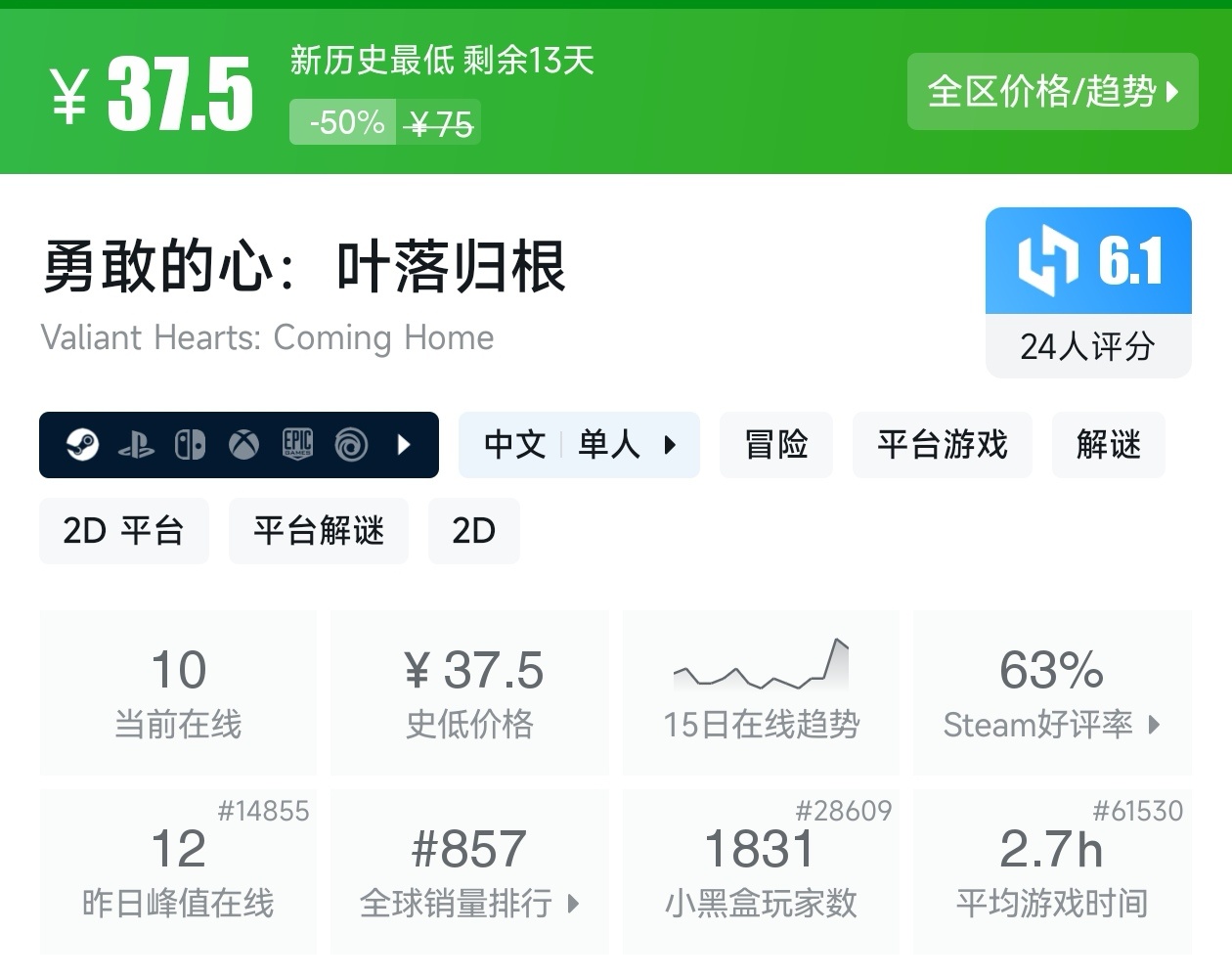Screen dimensions: 1232x977
Task: Click the Steam platform icon
Action: (x=83, y=446)
